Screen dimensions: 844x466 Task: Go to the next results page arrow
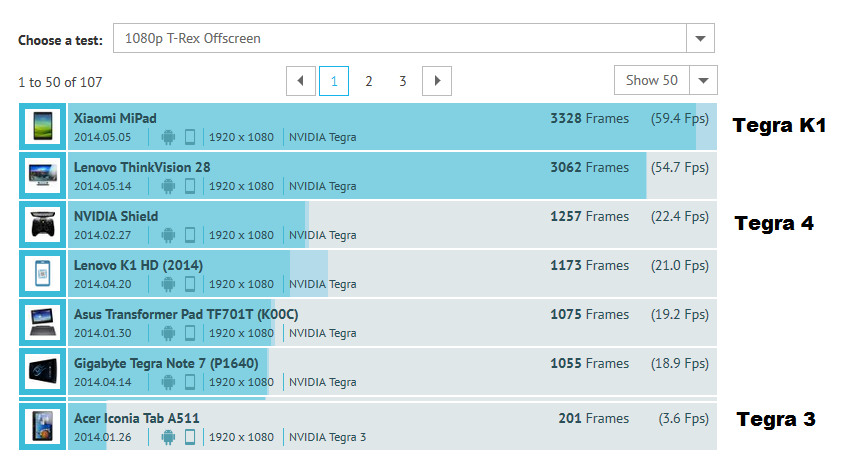click(x=437, y=81)
